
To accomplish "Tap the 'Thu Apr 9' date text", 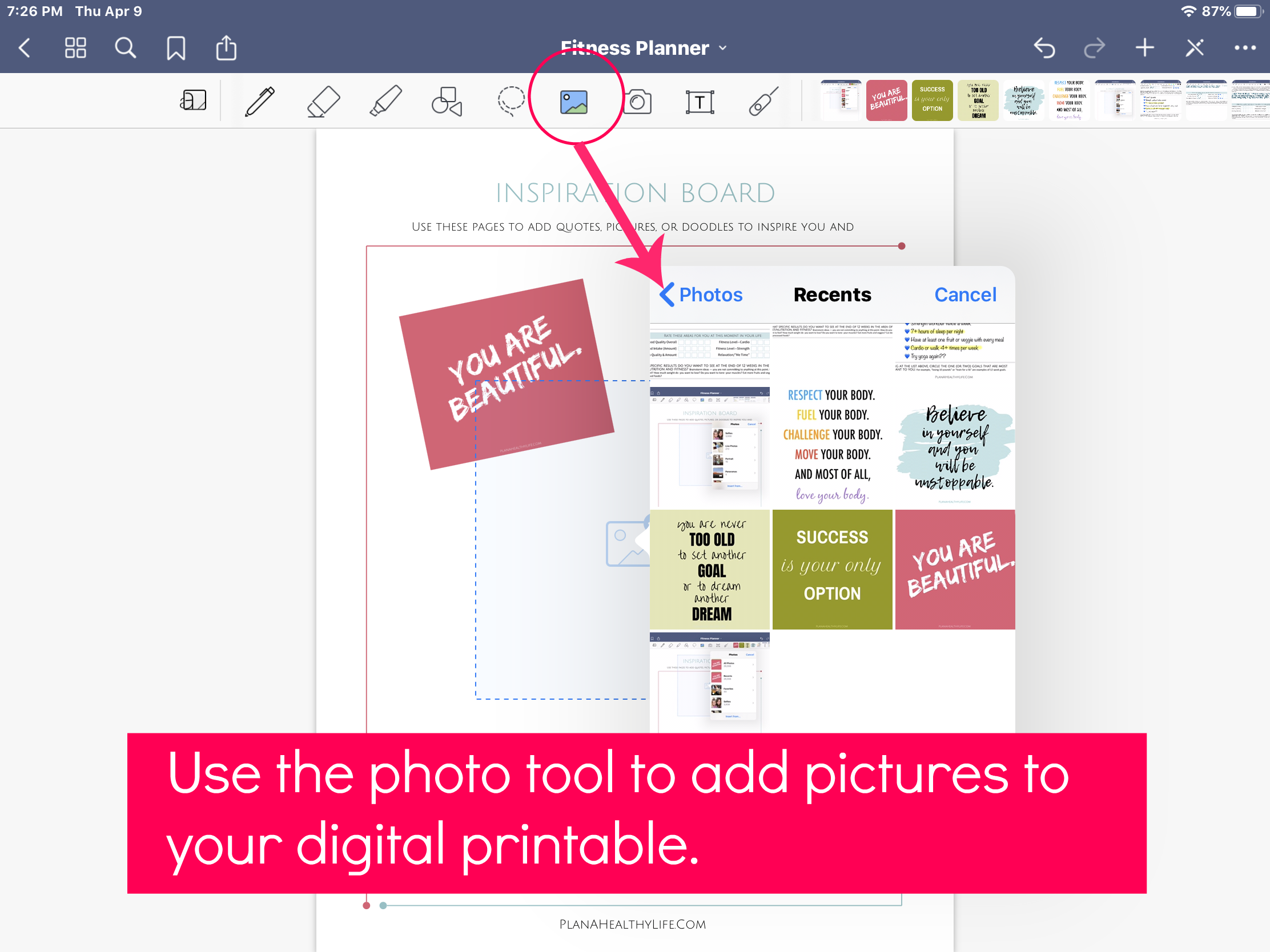I will pyautogui.click(x=108, y=11).
